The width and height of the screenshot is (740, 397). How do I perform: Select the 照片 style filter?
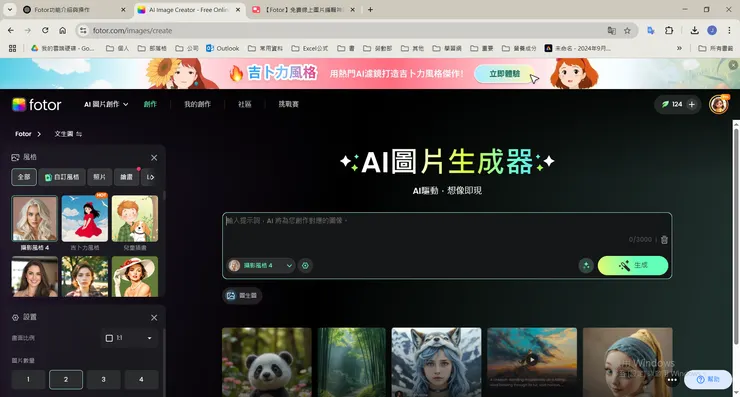pos(100,177)
